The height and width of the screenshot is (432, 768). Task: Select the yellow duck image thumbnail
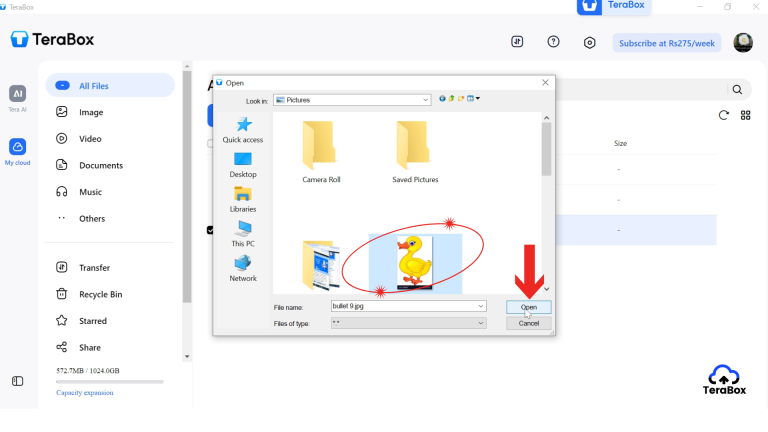coord(415,263)
